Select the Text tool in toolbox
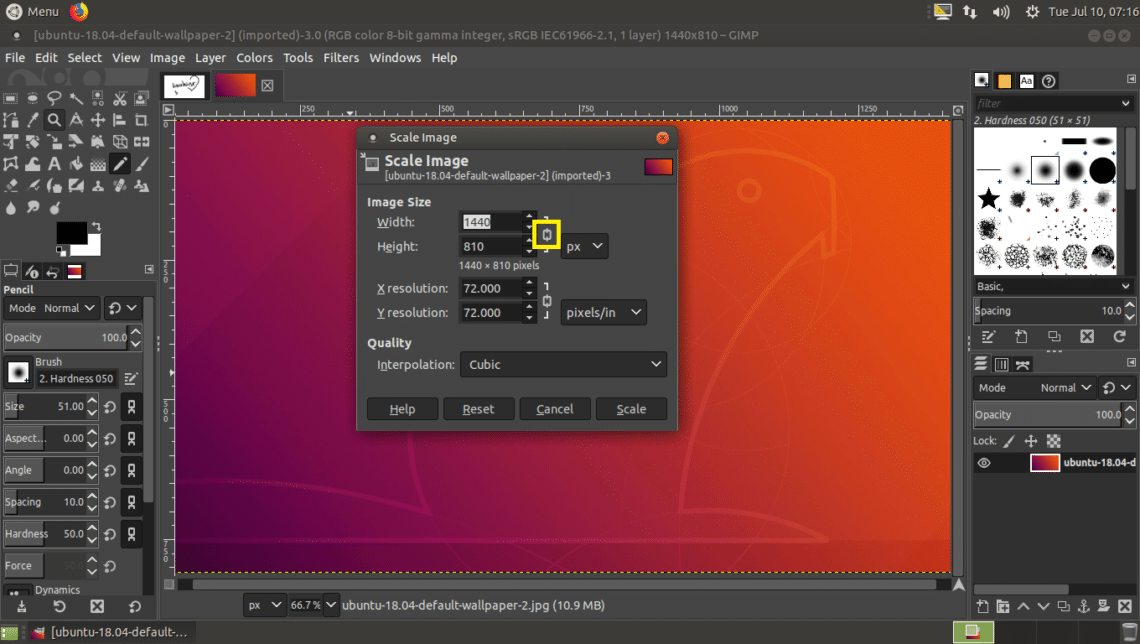The height and width of the screenshot is (644, 1140). [54, 164]
